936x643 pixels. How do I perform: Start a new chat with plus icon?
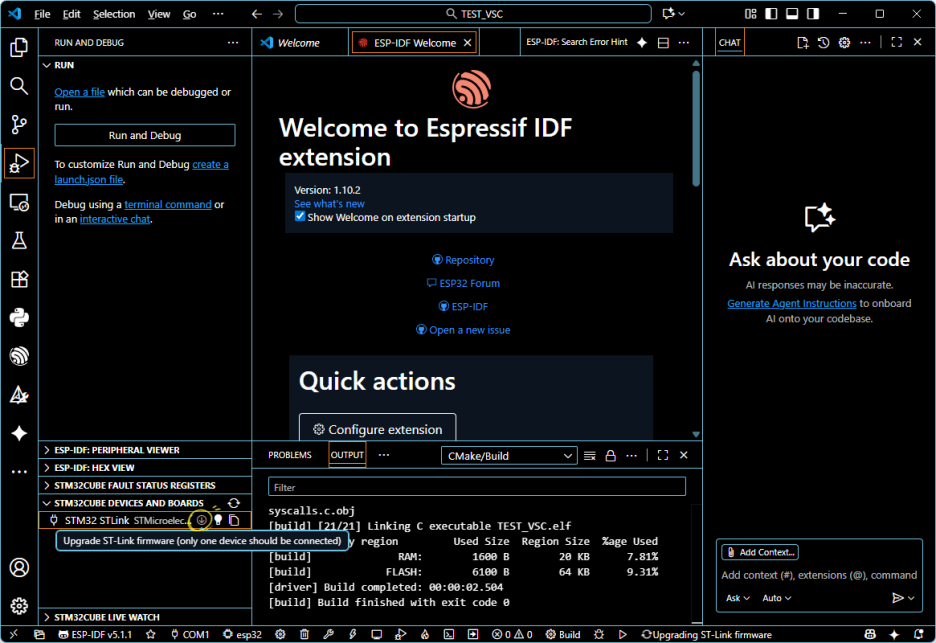click(x=802, y=42)
